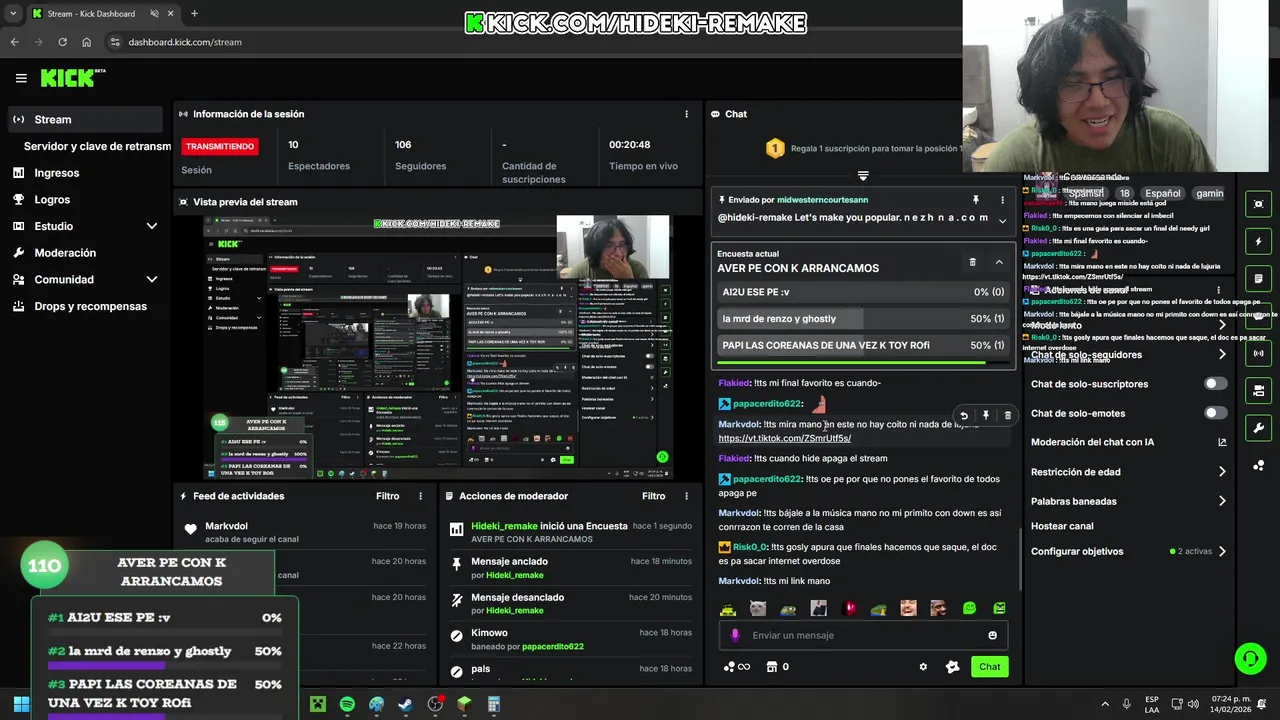Click the Enviar un mensaje input field

tap(863, 635)
